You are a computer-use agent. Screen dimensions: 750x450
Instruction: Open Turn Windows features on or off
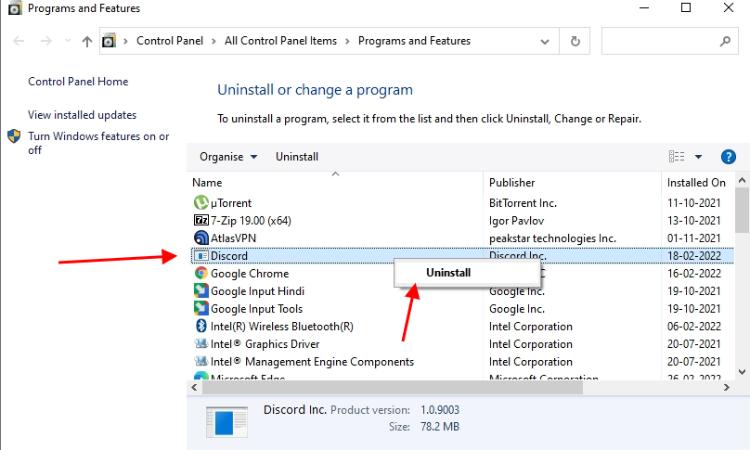click(x=98, y=143)
